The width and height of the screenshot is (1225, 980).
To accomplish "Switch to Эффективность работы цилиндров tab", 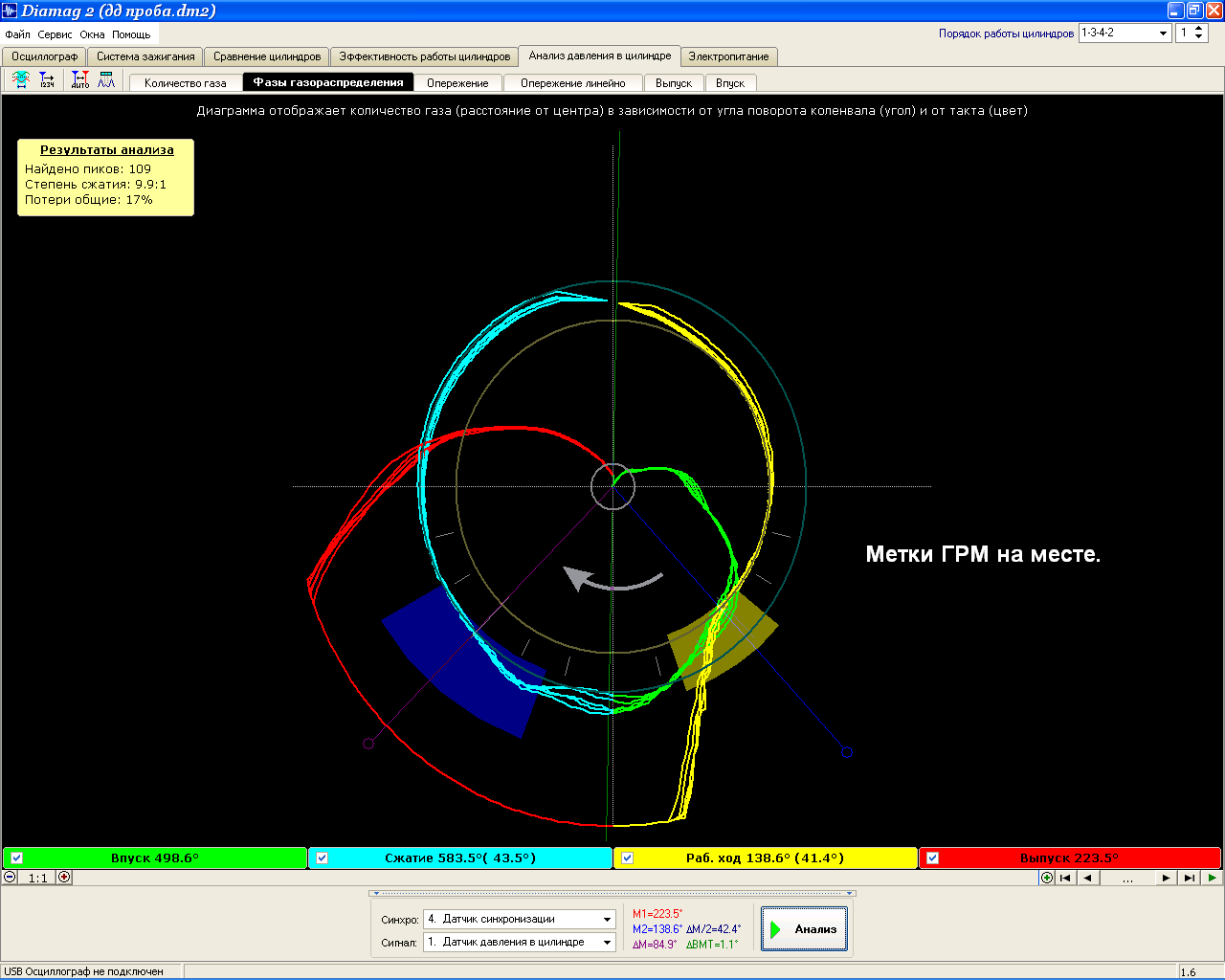I will (x=425, y=56).
